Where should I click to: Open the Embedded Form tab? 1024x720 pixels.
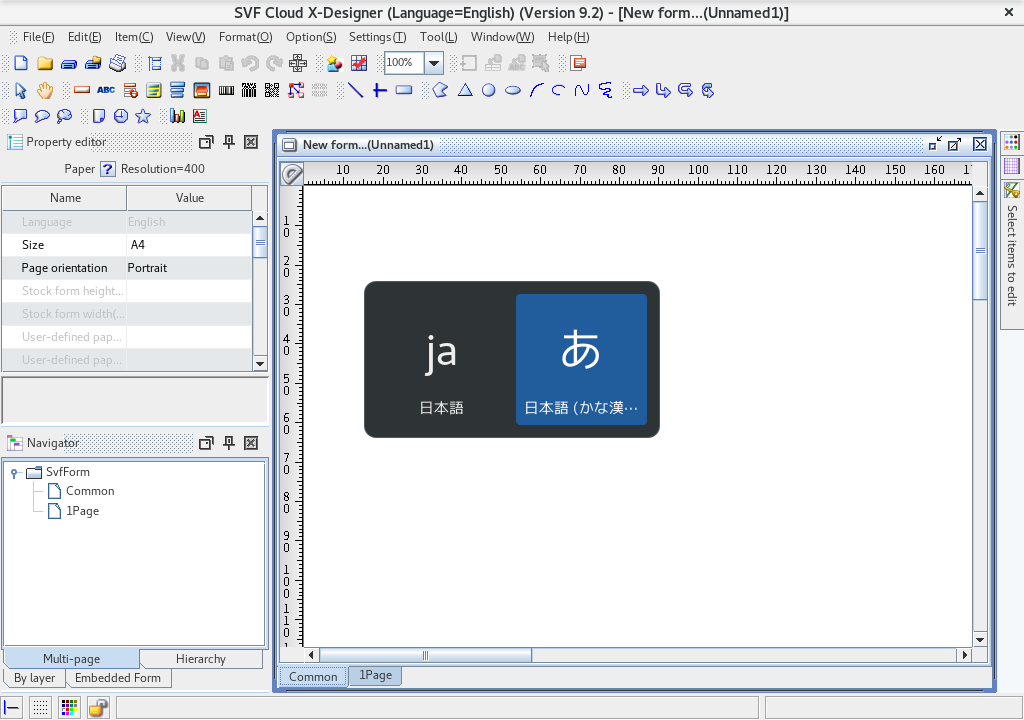point(118,678)
